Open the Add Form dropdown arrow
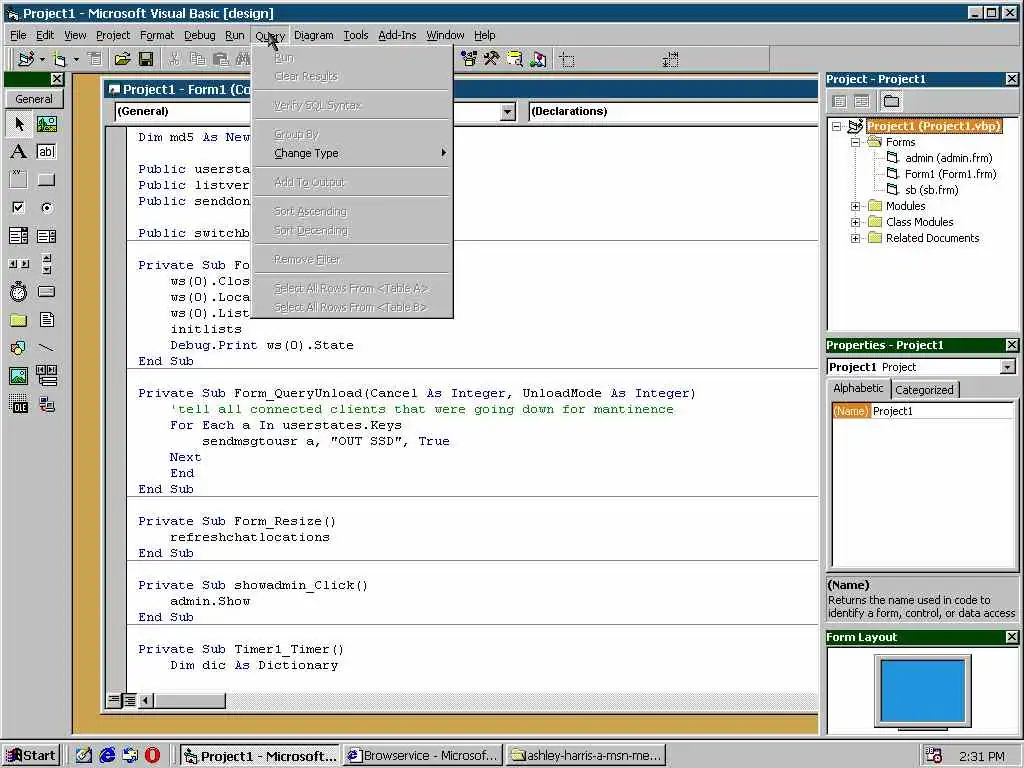The height and width of the screenshot is (768, 1024). pyautogui.click(x=75, y=59)
